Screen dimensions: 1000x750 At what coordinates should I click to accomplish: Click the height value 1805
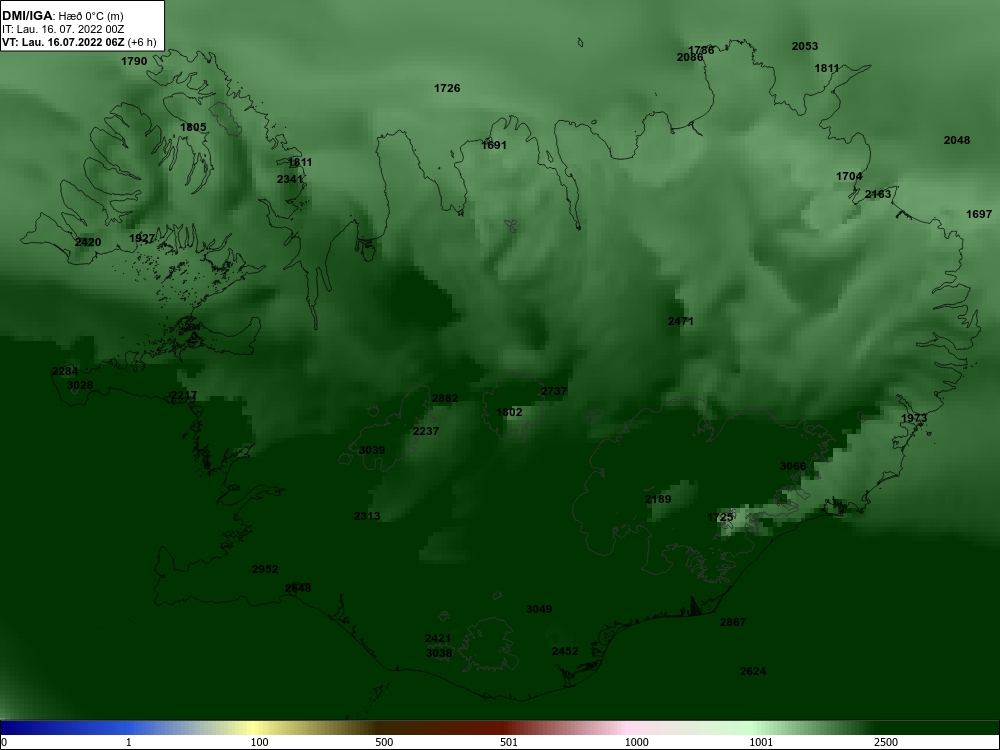point(193,127)
